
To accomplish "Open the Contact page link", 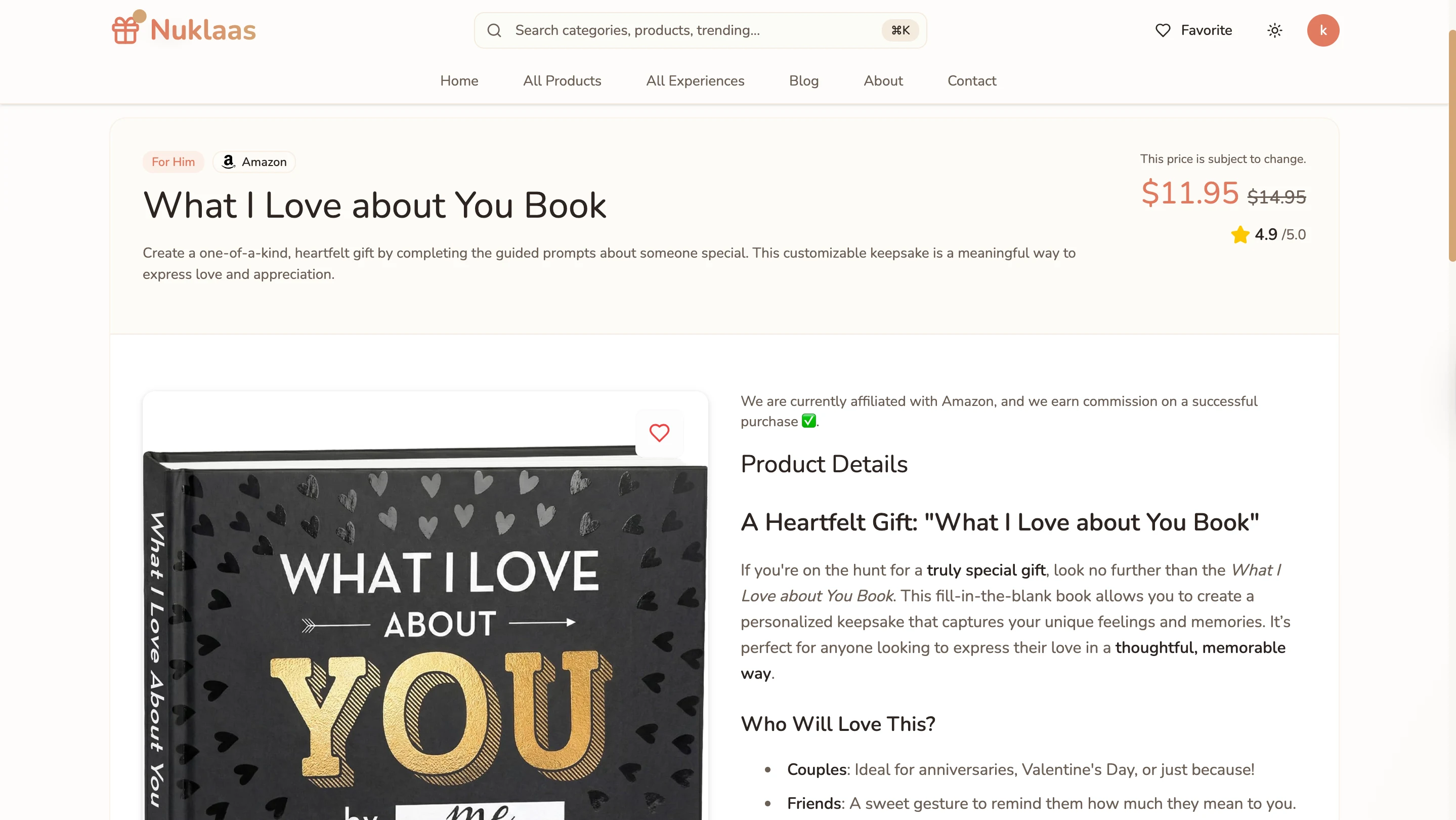I will [x=972, y=81].
